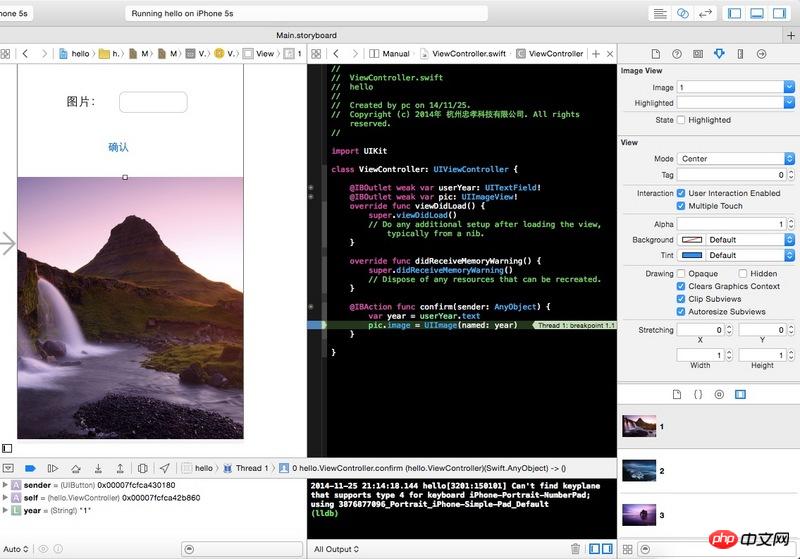Open the Image dropdown
The height and width of the screenshot is (559, 800).
[789, 87]
